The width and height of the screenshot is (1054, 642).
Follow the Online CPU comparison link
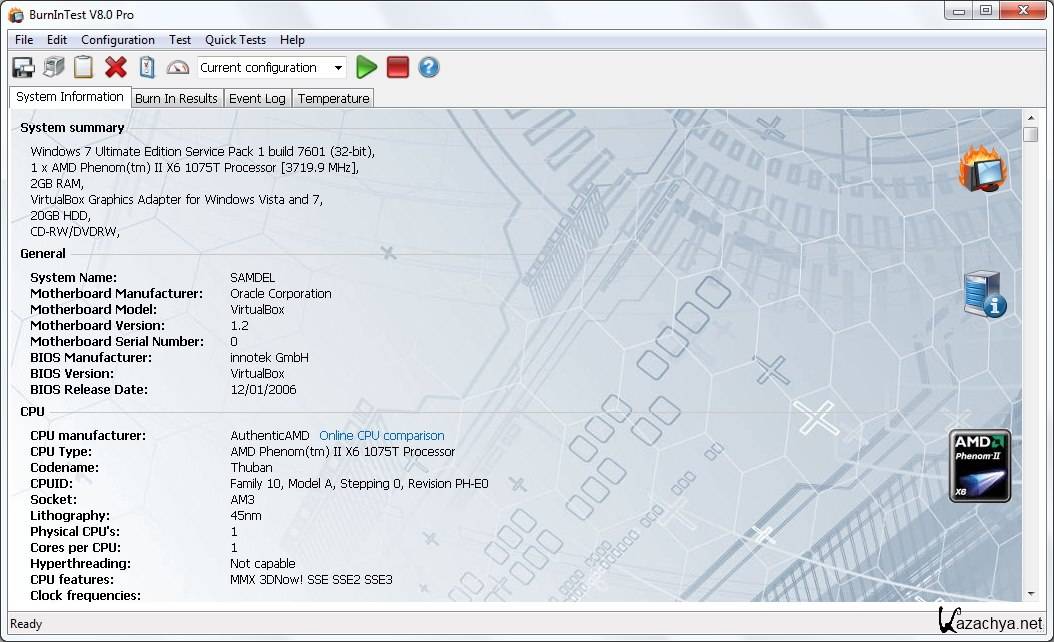[381, 436]
